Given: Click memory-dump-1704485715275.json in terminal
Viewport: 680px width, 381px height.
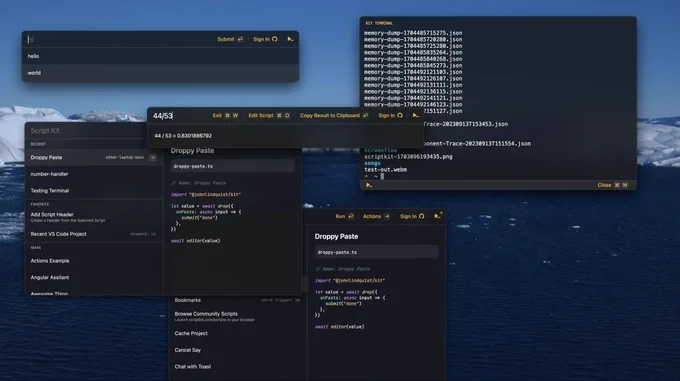Looking at the screenshot, I should coord(413,33).
